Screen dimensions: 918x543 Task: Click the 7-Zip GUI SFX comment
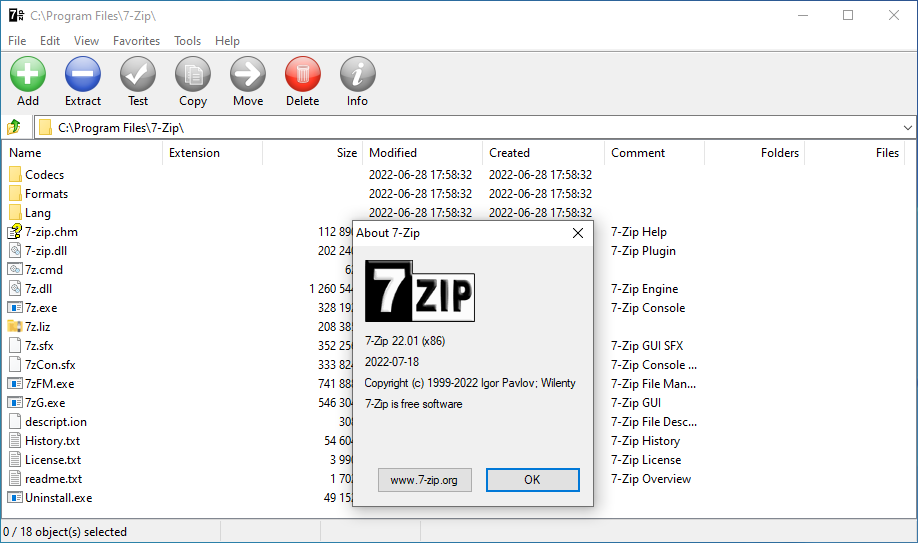(x=647, y=346)
